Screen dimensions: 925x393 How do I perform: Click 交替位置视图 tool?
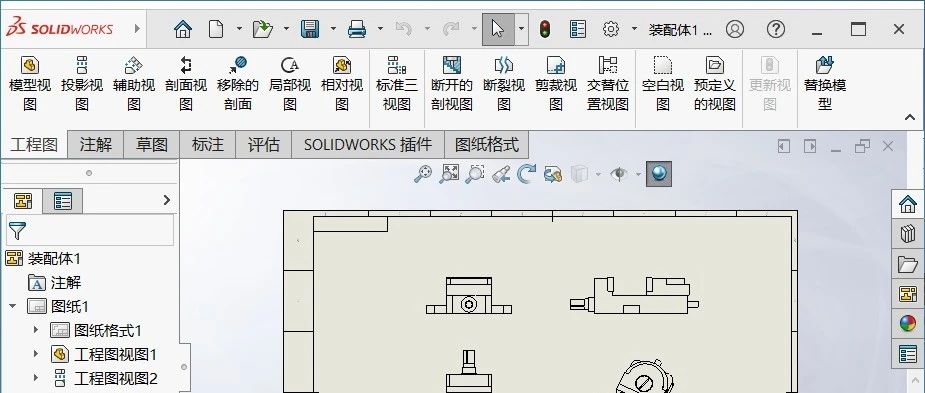point(608,84)
